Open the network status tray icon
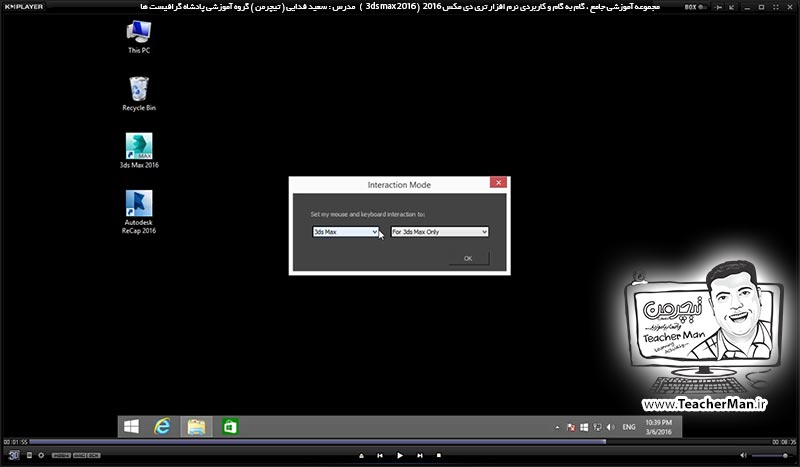800x467 pixels. pyautogui.click(x=597, y=427)
